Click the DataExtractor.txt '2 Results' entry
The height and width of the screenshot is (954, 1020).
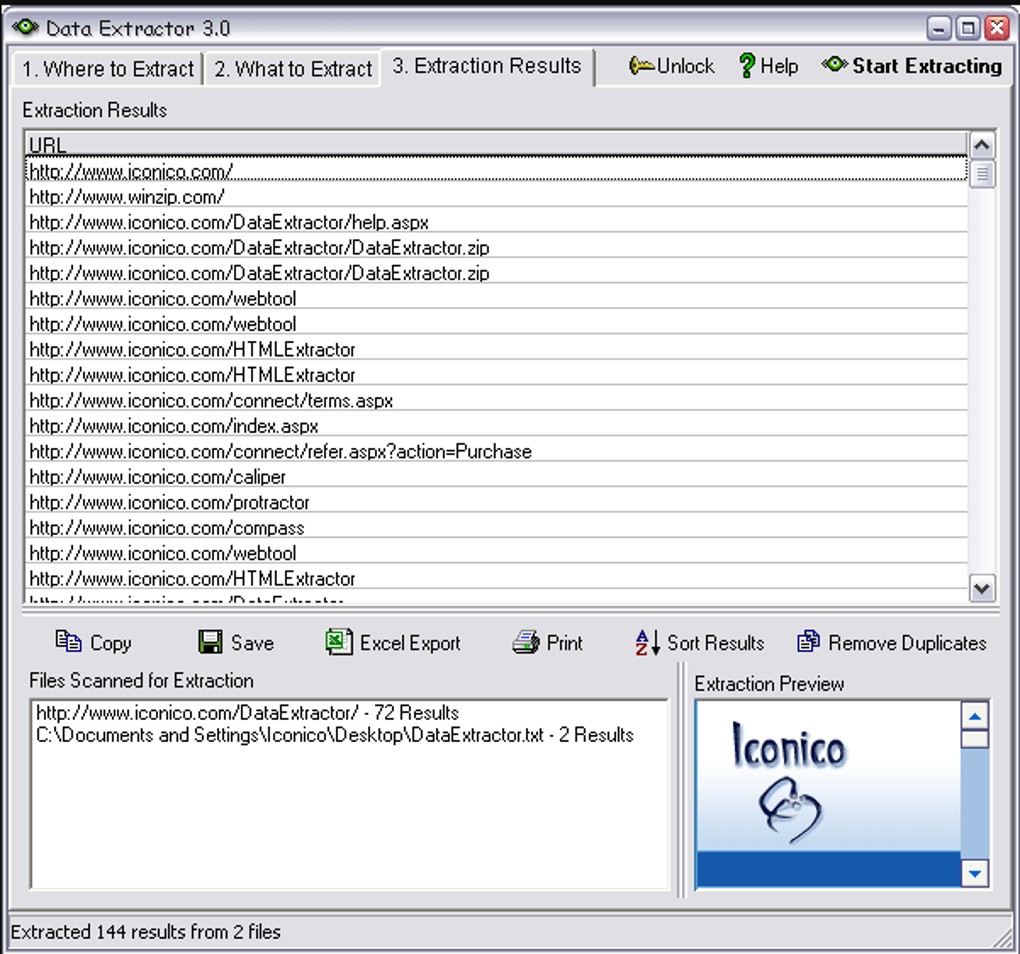coord(334,735)
